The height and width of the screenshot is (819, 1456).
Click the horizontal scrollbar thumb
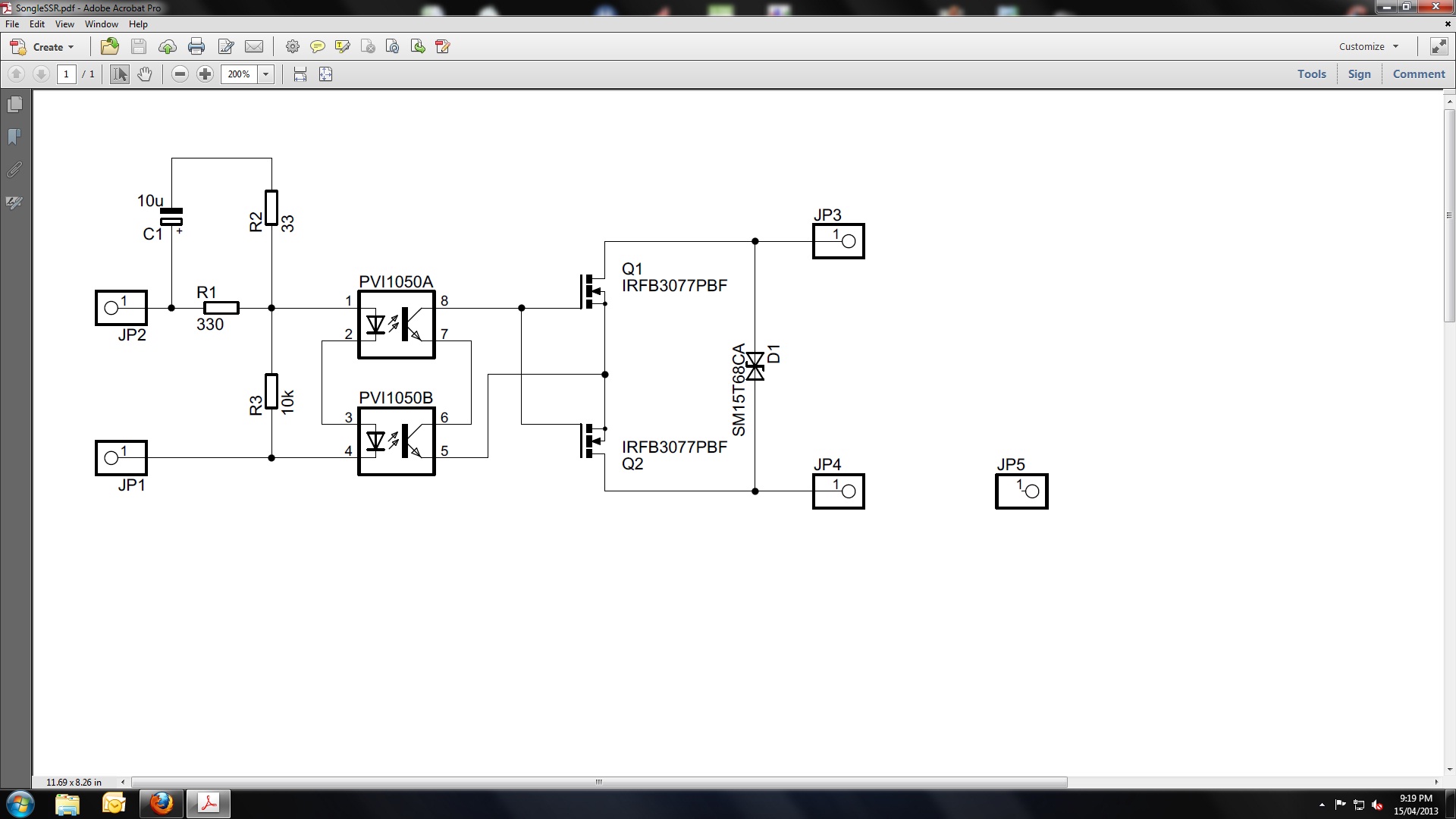(599, 782)
